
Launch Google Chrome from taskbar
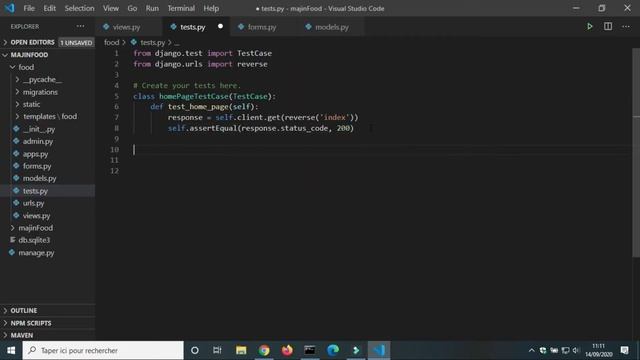click(264, 350)
